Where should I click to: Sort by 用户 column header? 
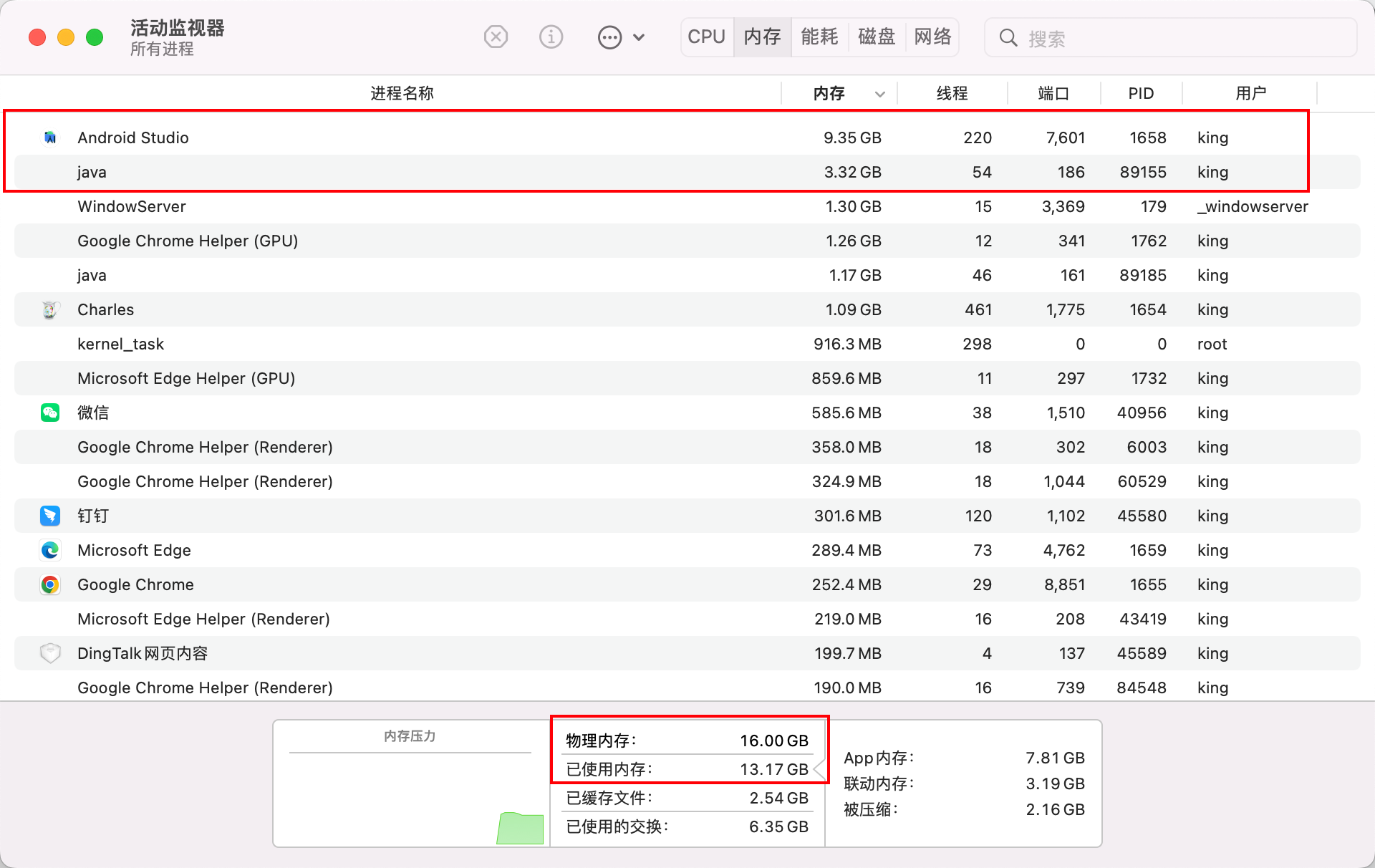point(1250,93)
